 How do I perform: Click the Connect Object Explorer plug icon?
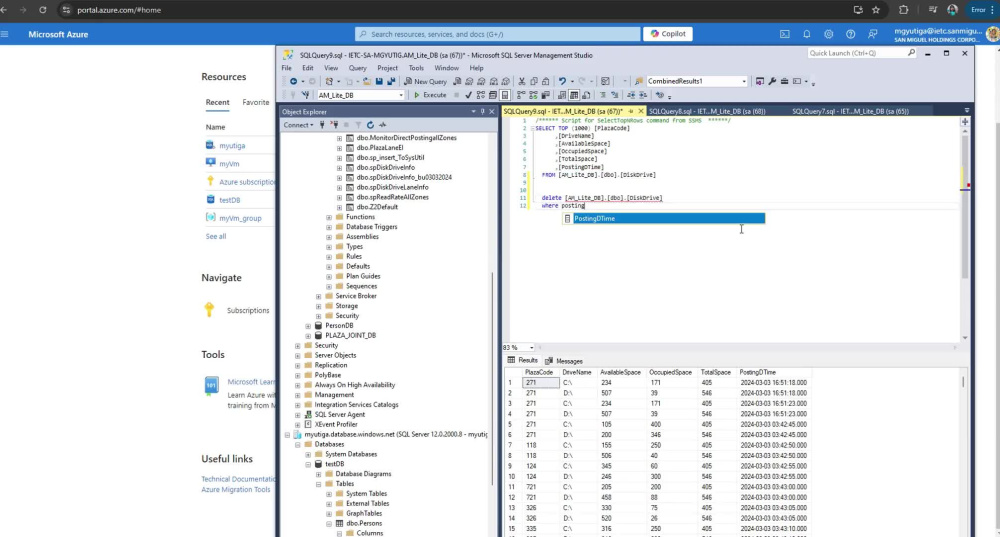[322, 125]
